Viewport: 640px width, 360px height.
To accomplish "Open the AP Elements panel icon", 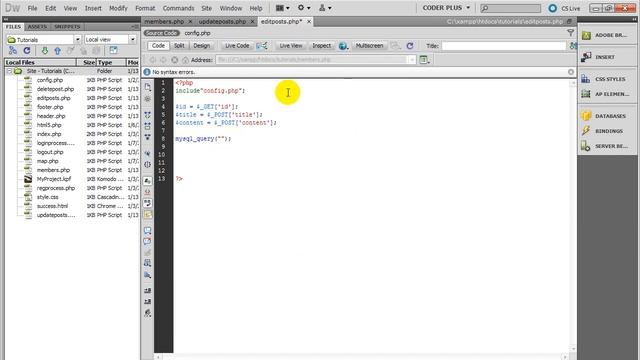I will pyautogui.click(x=586, y=94).
